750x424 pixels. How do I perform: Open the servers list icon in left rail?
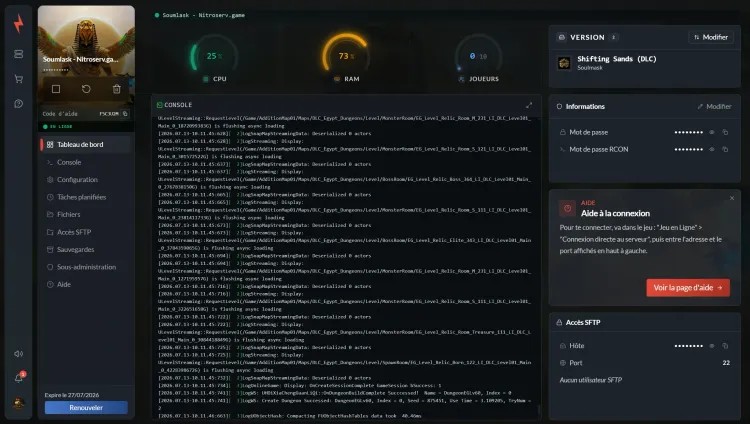click(19, 54)
